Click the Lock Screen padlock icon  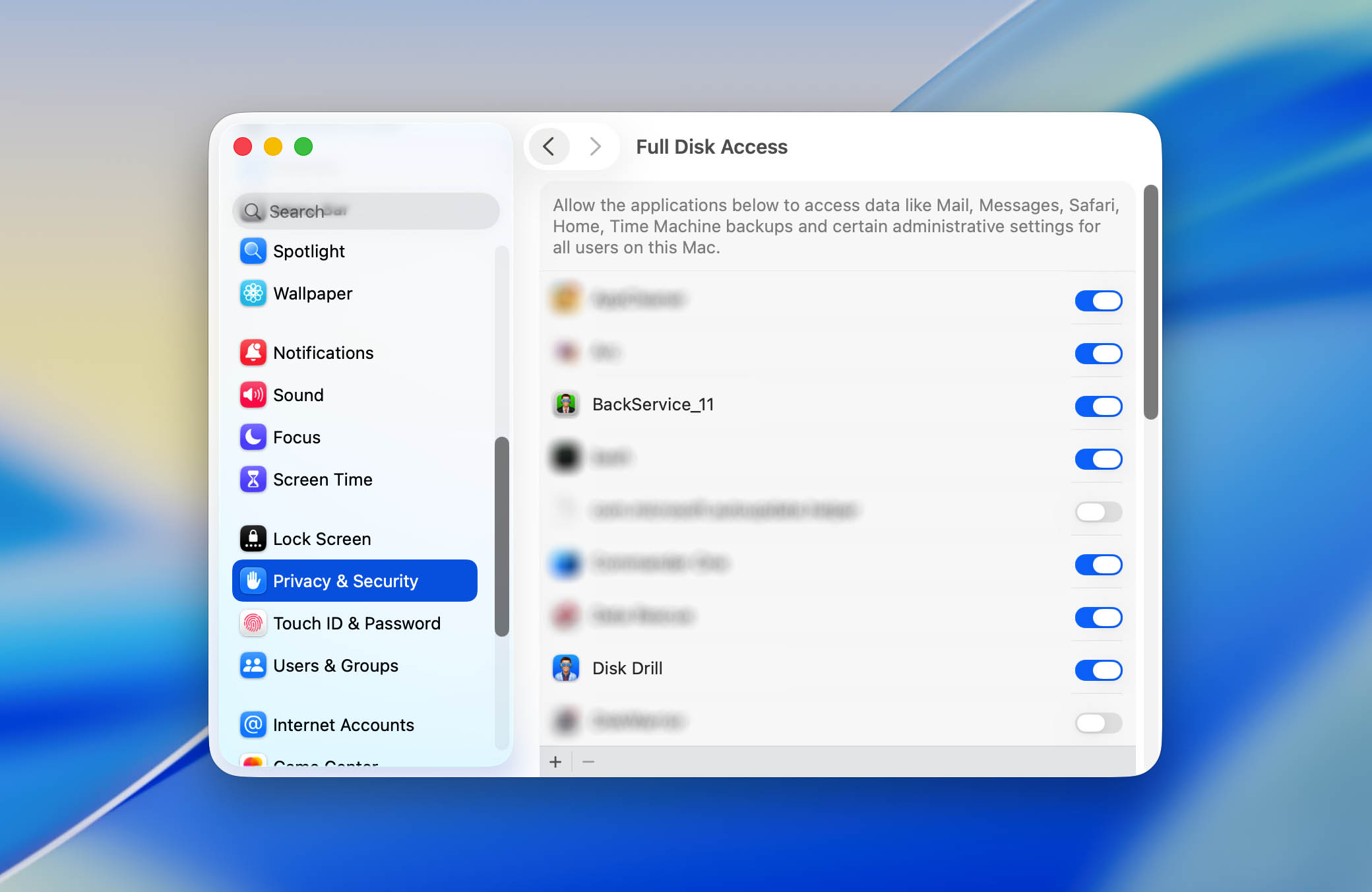(253, 539)
